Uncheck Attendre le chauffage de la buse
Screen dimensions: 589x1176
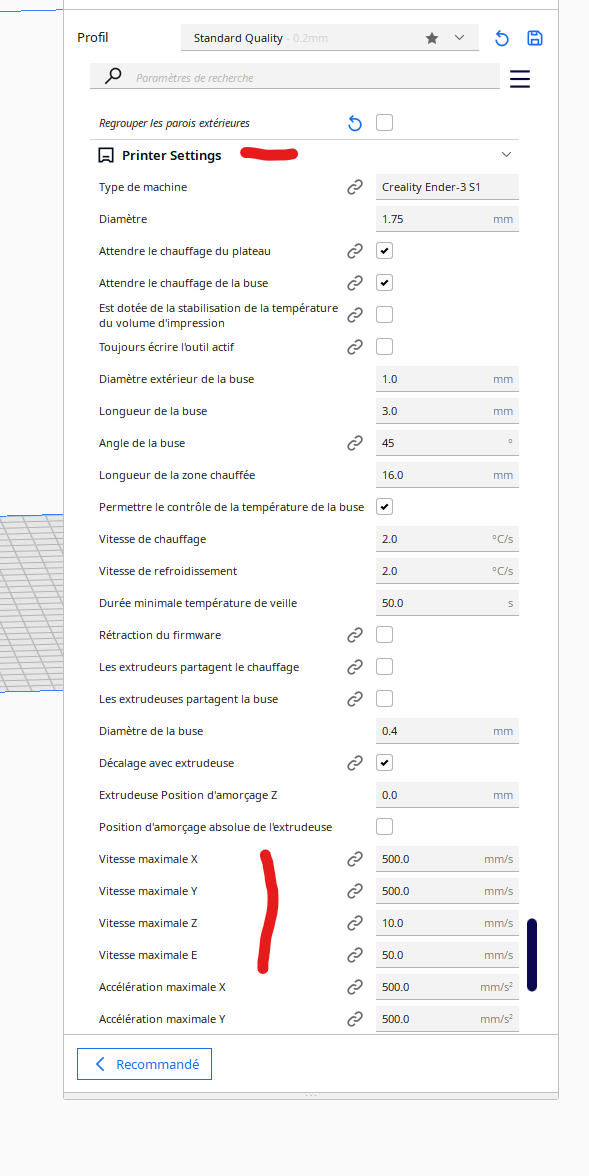(x=384, y=283)
